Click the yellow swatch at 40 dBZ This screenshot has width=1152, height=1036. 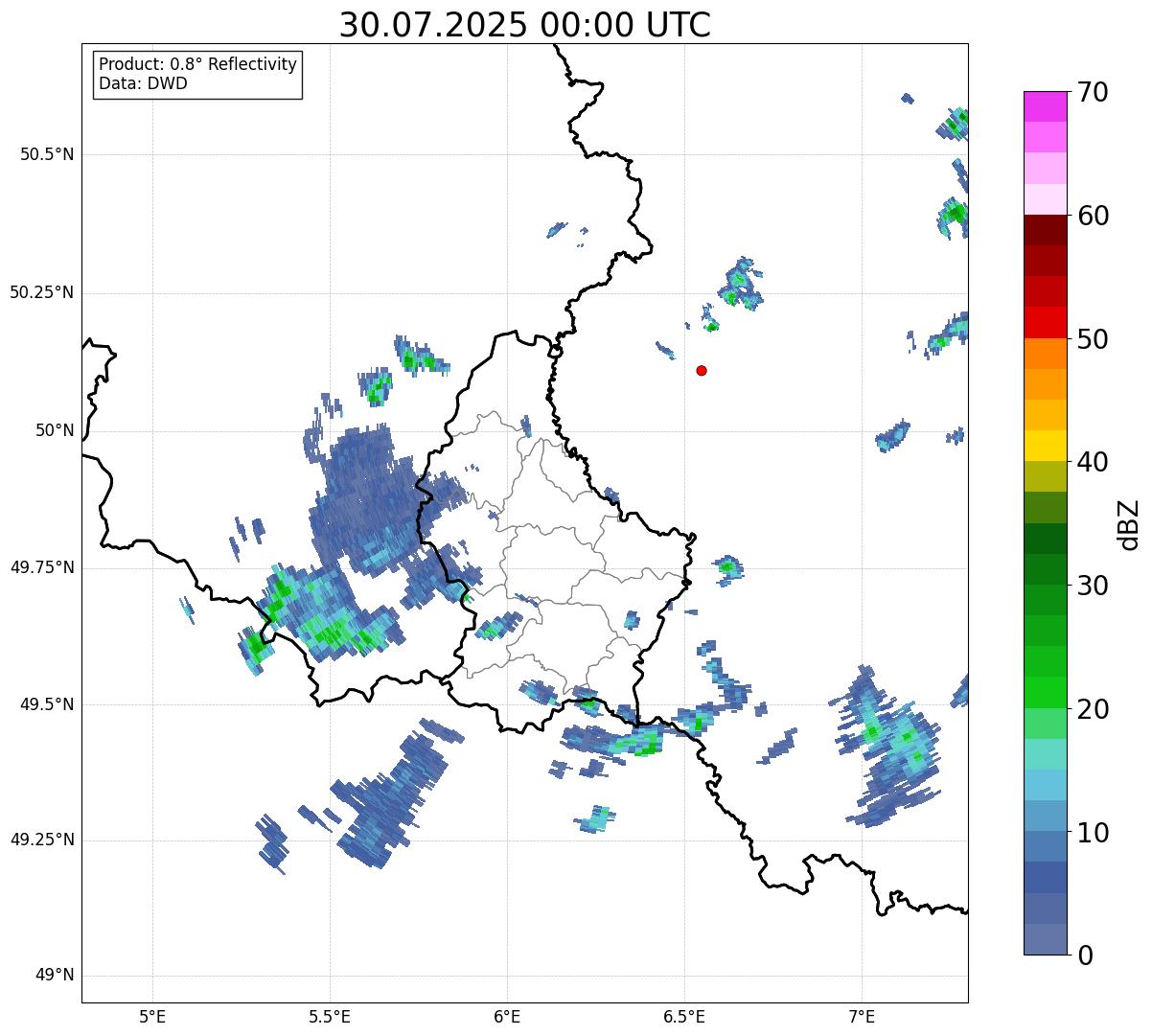point(1046,446)
